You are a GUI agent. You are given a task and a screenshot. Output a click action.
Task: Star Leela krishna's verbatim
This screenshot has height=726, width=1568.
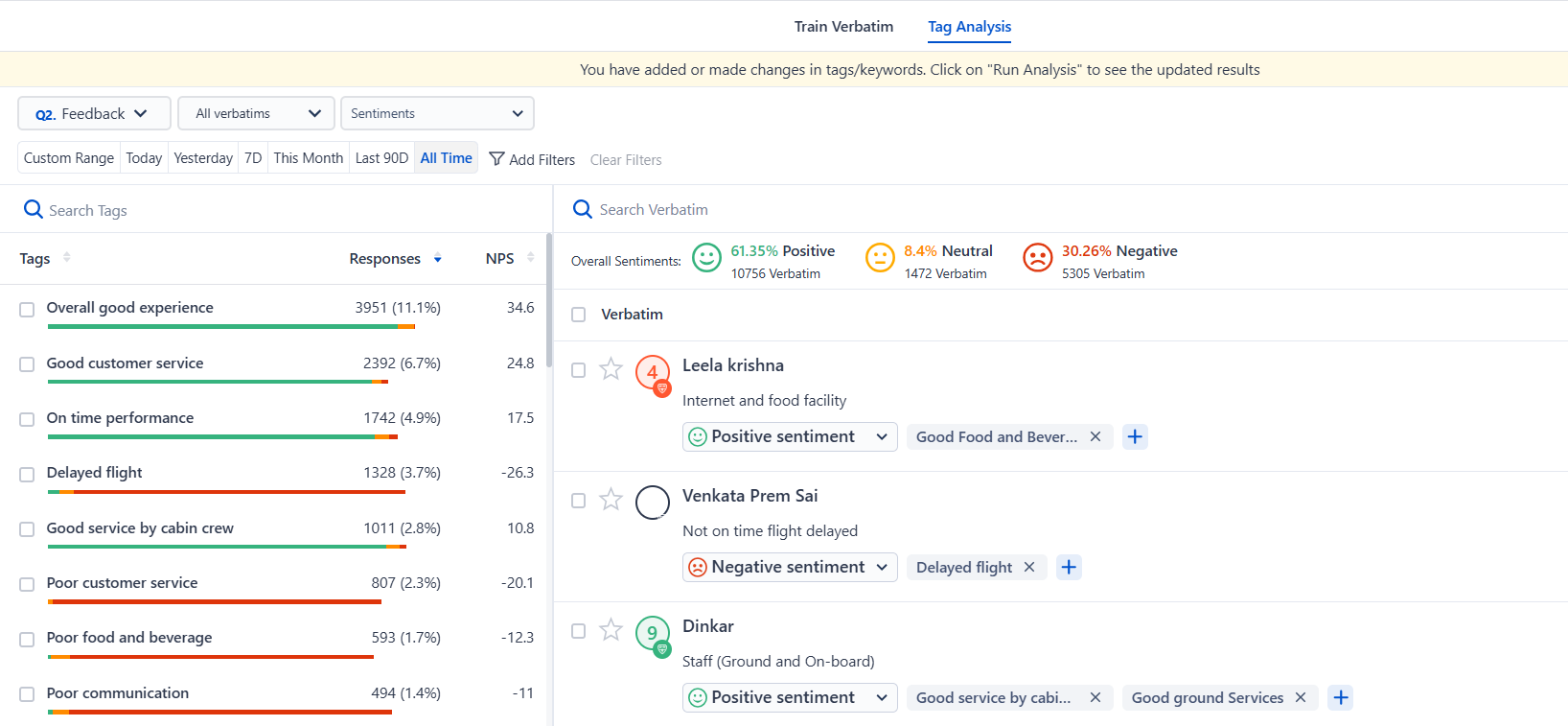(x=611, y=369)
